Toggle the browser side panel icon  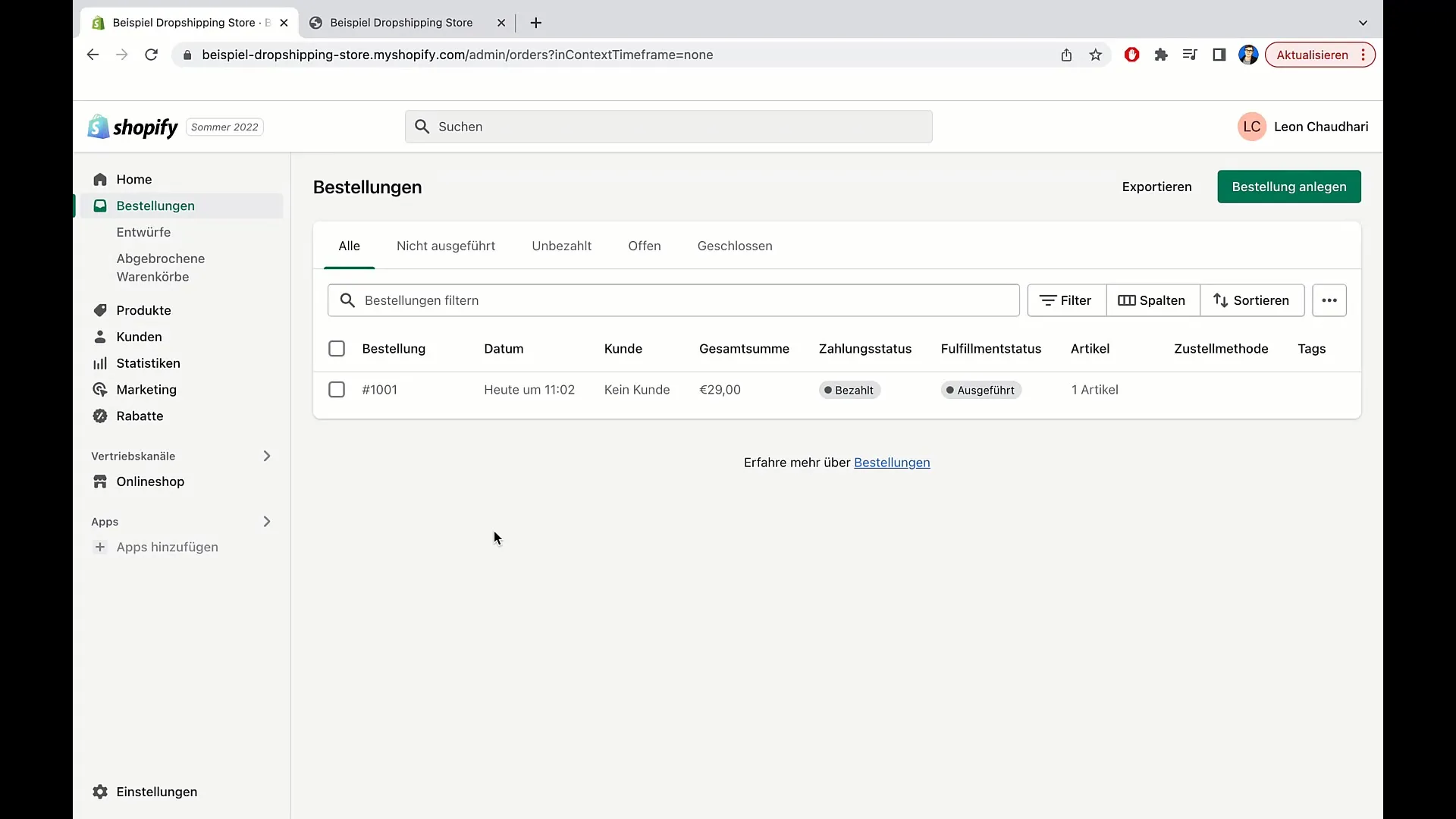[x=1219, y=55]
